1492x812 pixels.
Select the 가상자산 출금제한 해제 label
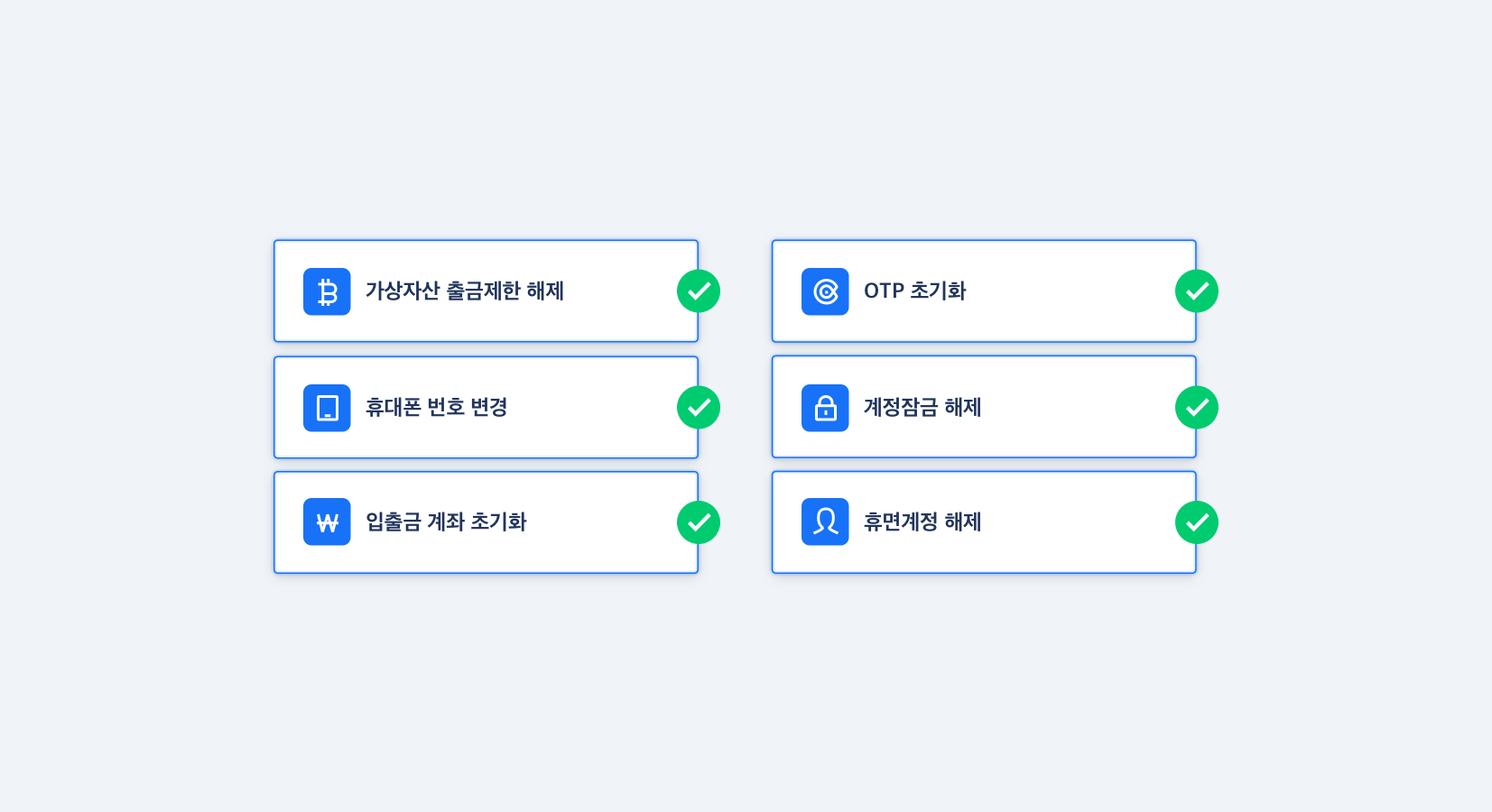pos(465,291)
